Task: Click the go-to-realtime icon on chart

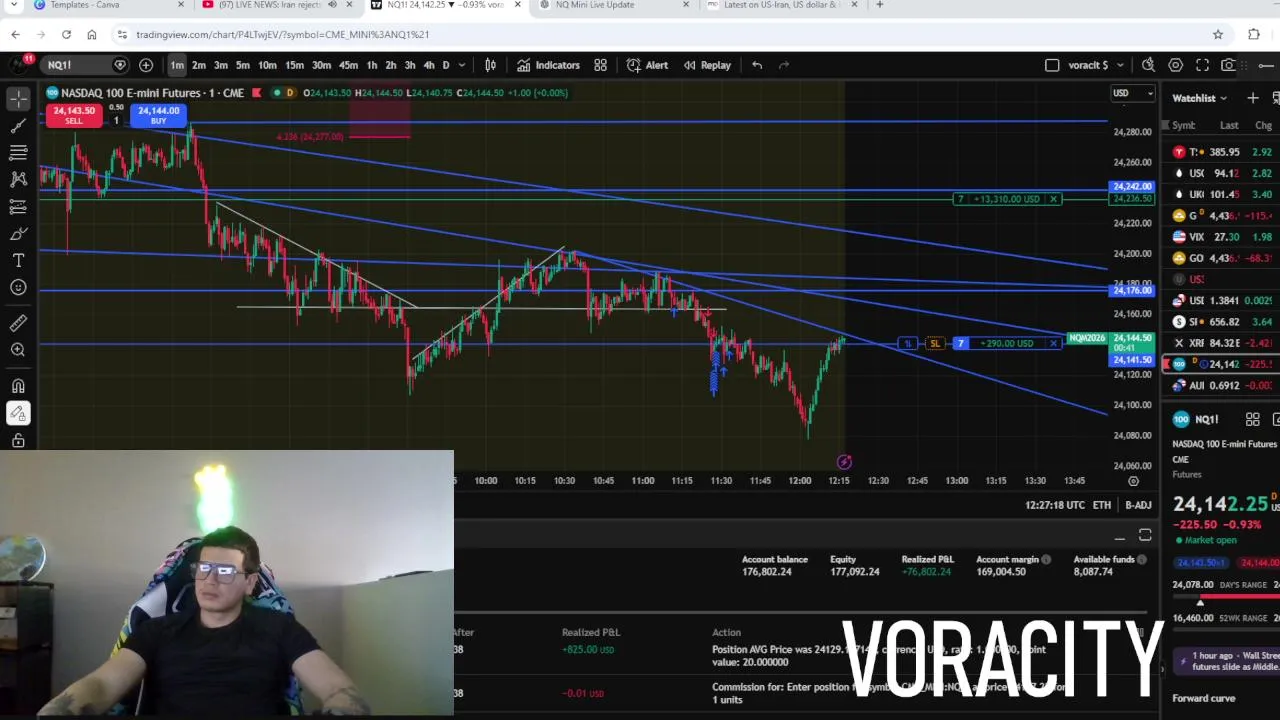Action: [x=844, y=462]
